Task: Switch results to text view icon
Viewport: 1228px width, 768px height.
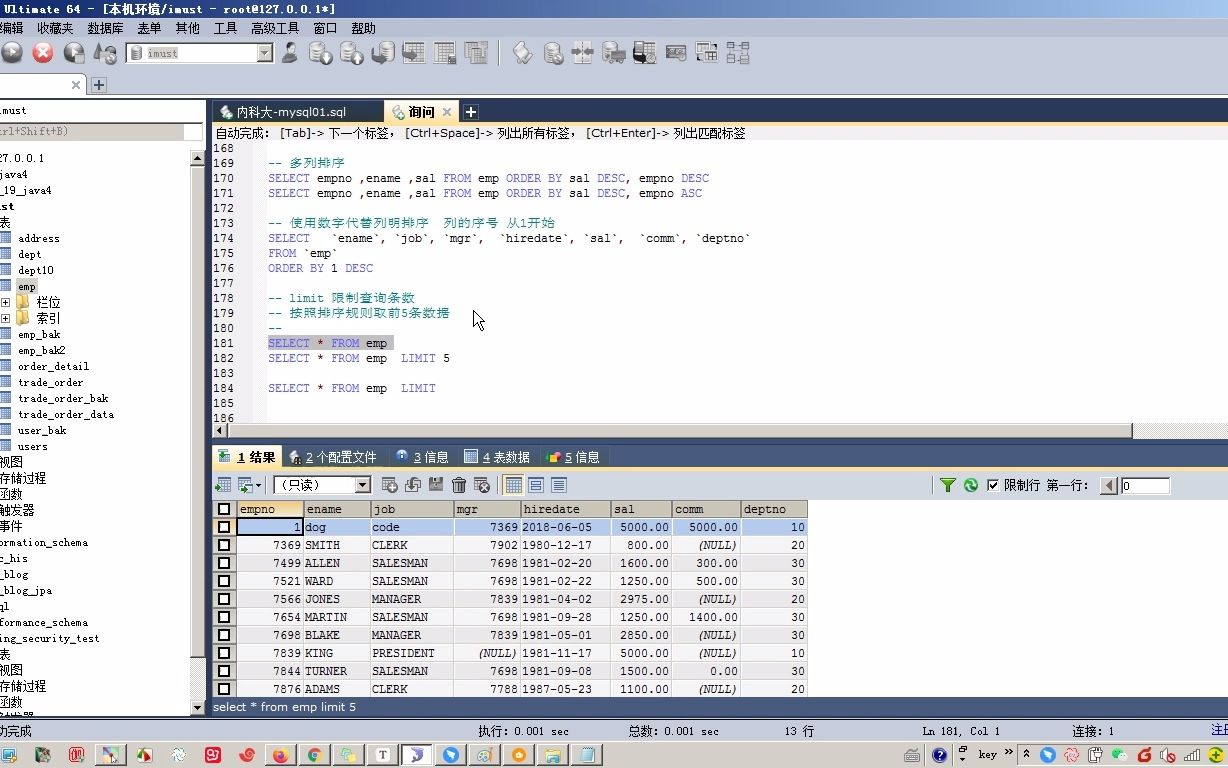Action: (x=559, y=485)
